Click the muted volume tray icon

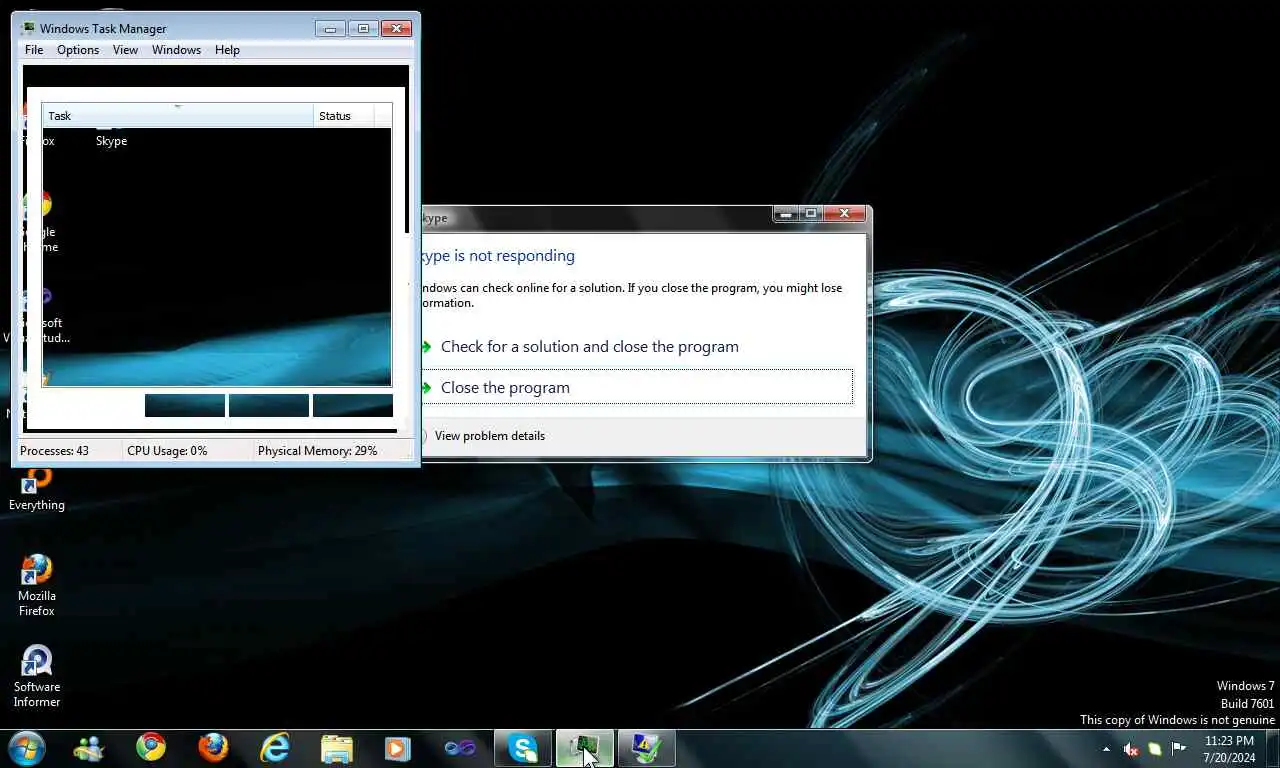[x=1131, y=749]
